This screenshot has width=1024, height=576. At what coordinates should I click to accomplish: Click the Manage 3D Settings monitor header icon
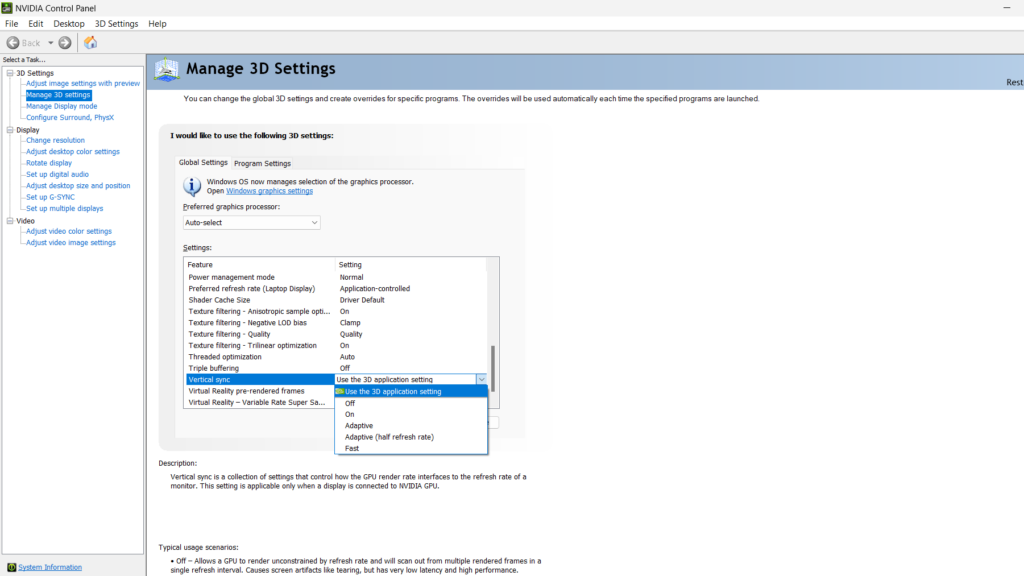click(165, 69)
